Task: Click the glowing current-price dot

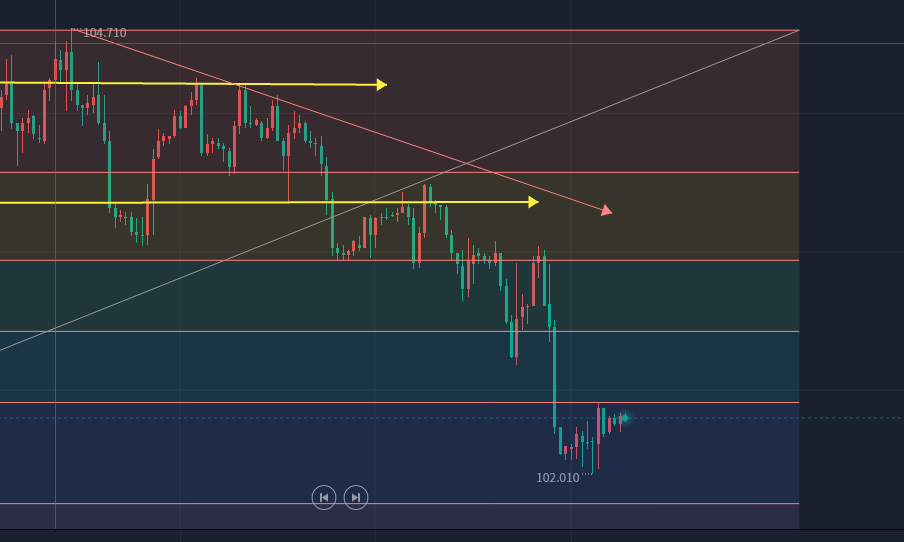Action: point(624,417)
